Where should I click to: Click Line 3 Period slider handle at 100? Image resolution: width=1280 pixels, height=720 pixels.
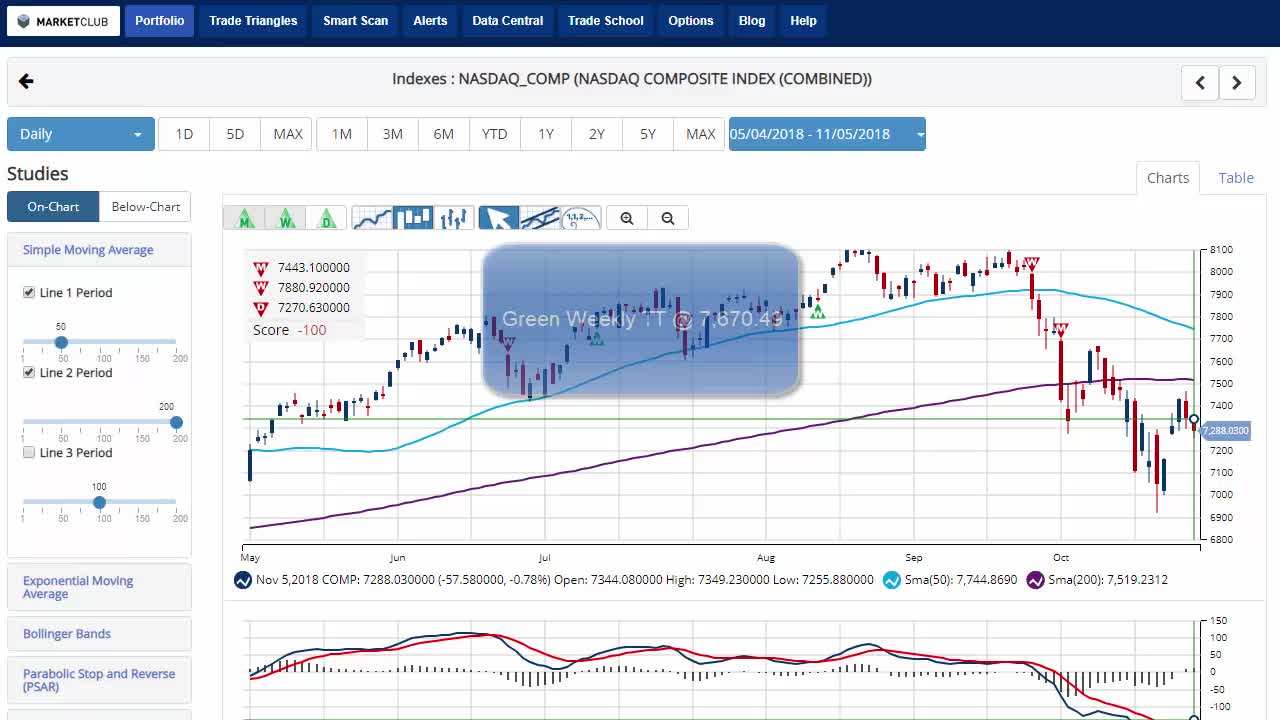(99, 503)
